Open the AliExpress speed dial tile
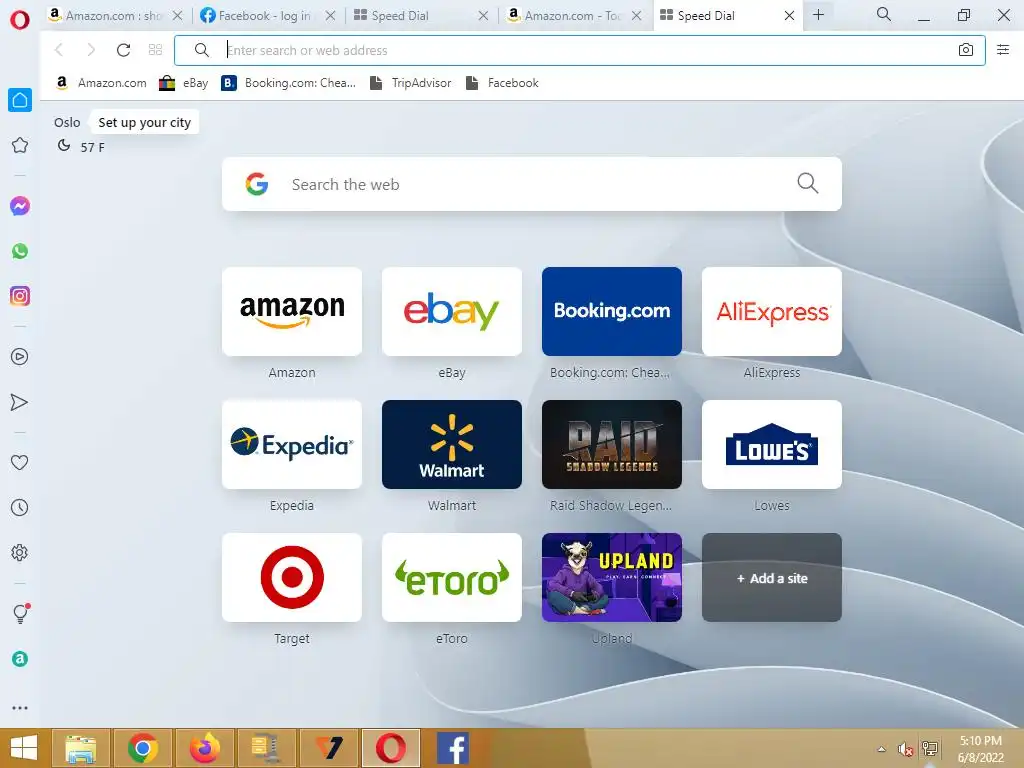The width and height of the screenshot is (1024, 768). point(772,312)
